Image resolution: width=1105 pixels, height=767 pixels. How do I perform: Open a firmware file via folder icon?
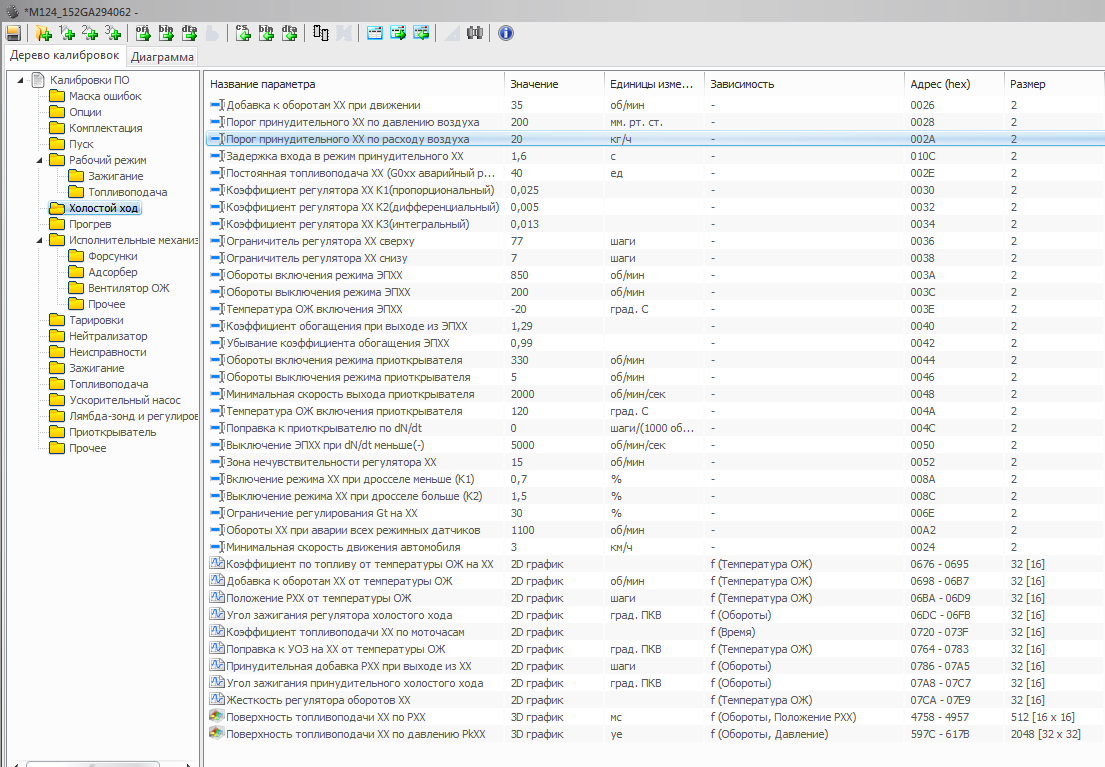pyautogui.click(x=43, y=33)
